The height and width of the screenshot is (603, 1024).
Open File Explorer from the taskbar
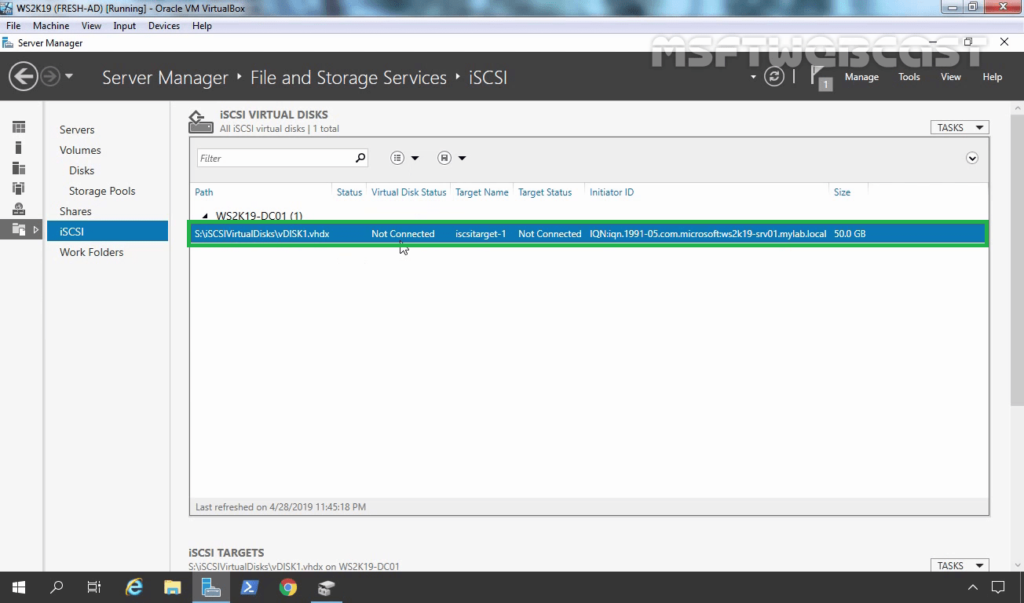pyautogui.click(x=172, y=587)
